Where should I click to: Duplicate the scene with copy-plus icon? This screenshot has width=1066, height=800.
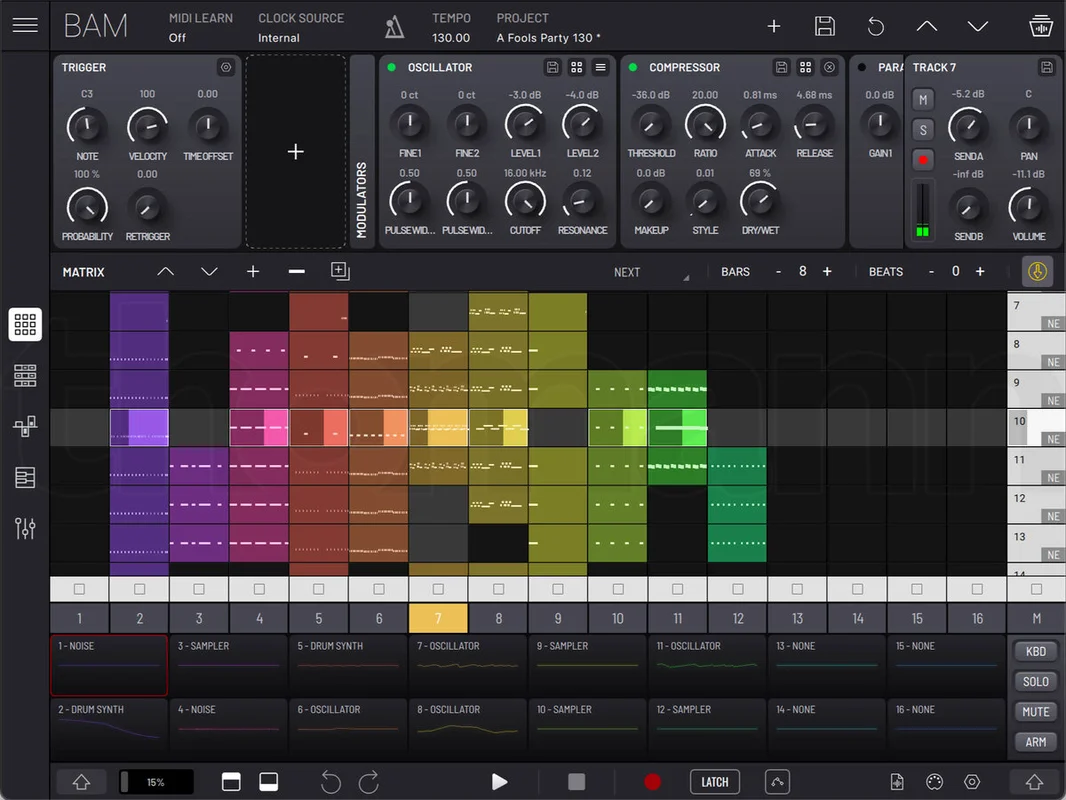(340, 271)
